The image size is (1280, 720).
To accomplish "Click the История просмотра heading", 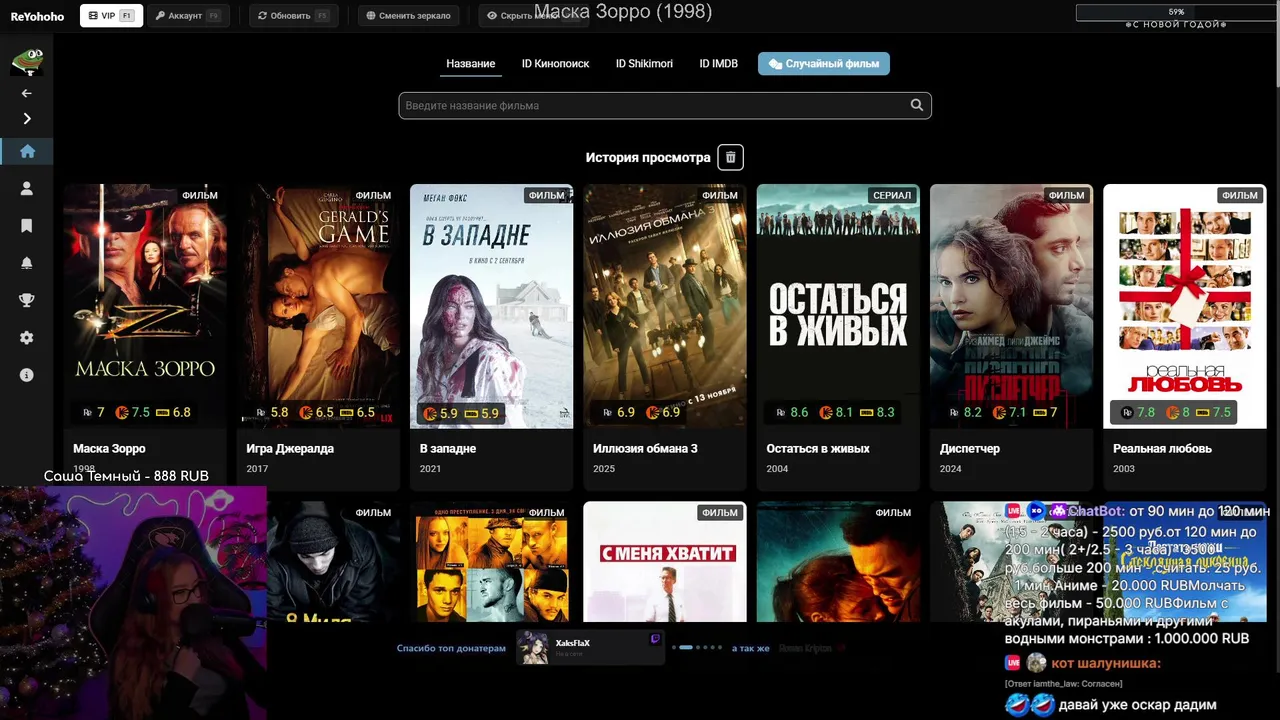I will (648, 158).
